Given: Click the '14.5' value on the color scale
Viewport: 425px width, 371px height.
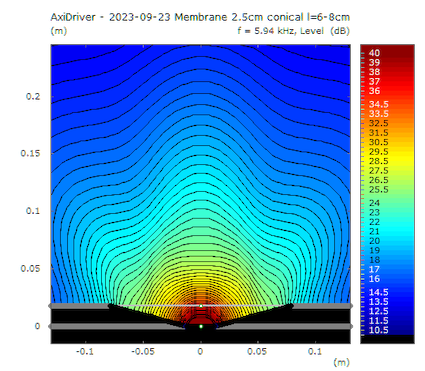Looking at the screenshot, I should coord(378,292).
